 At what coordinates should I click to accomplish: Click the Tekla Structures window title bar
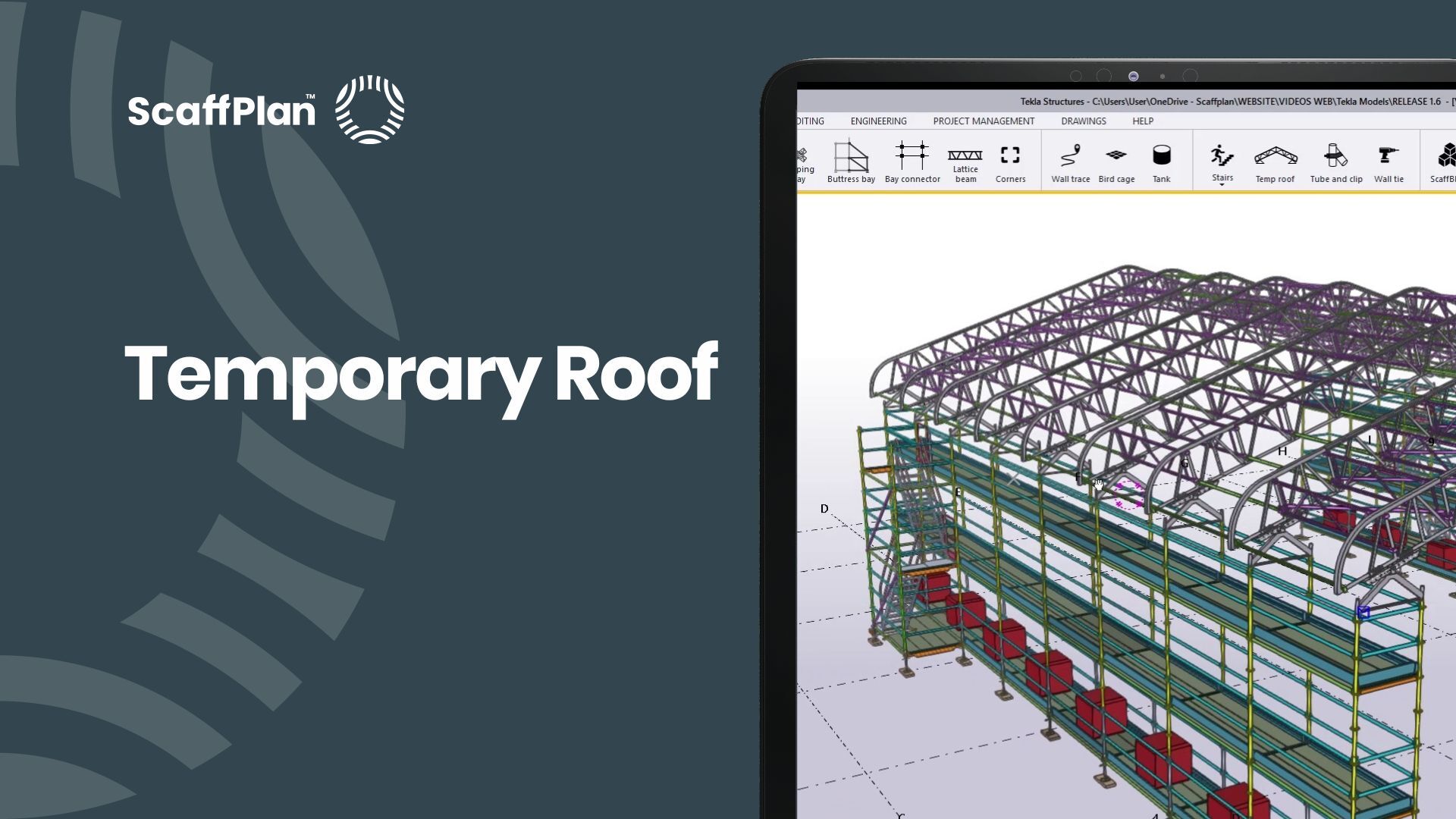[1126, 102]
